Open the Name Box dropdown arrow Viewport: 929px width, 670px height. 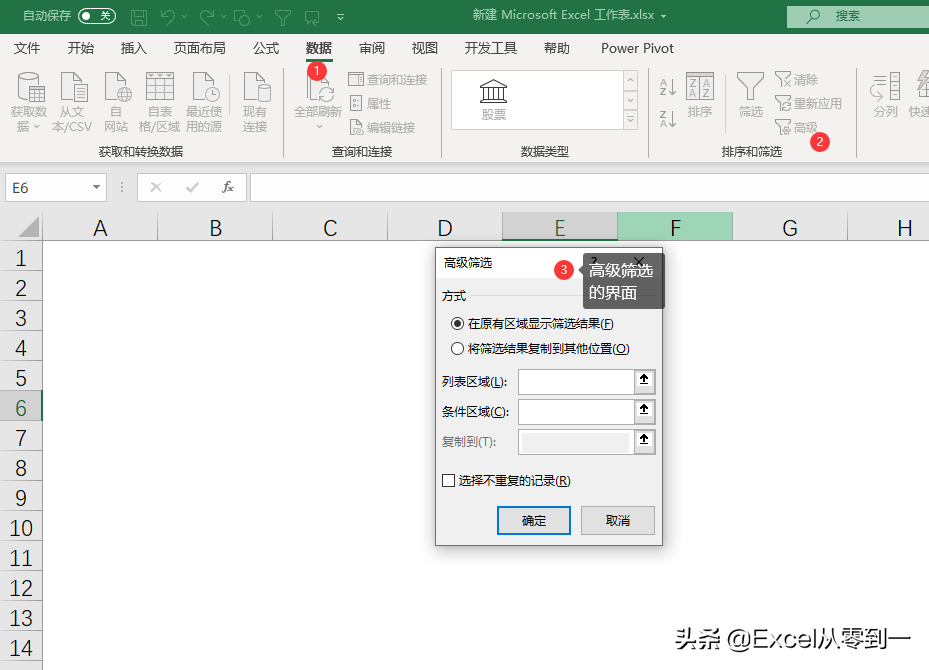click(97, 187)
